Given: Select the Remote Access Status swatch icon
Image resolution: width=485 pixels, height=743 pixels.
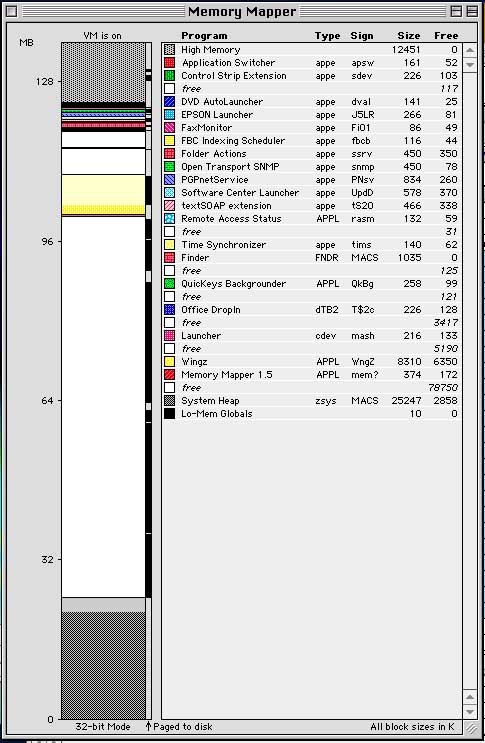Looking at the screenshot, I should [x=169, y=218].
